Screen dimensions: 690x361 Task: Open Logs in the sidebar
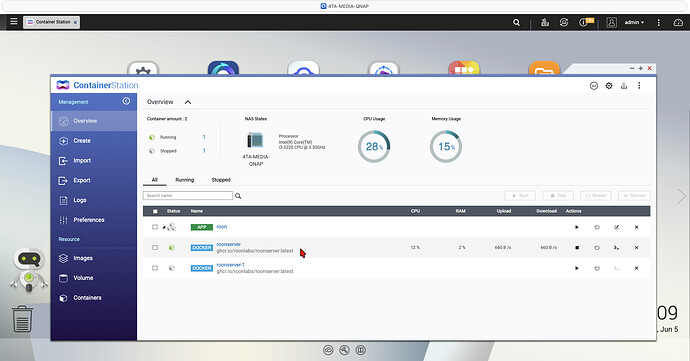point(94,200)
